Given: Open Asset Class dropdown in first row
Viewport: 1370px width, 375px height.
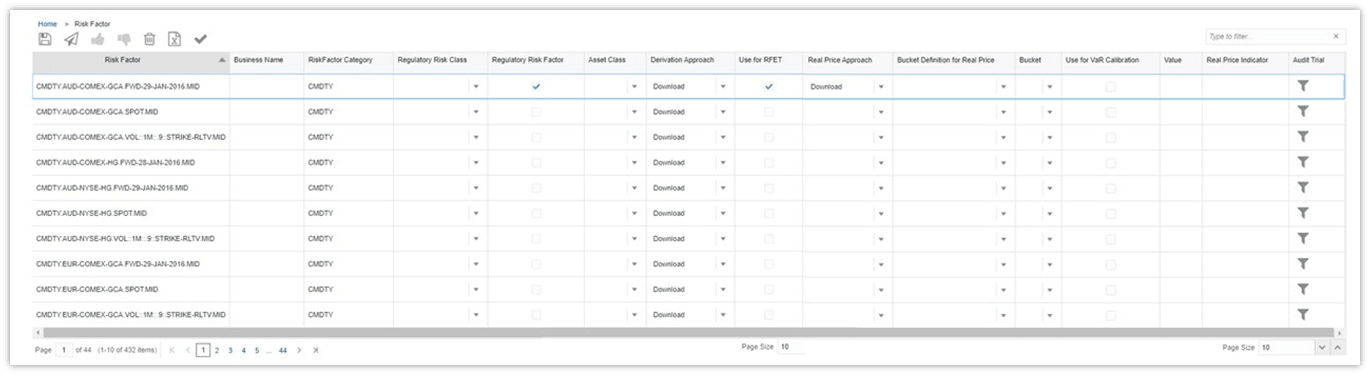Looking at the screenshot, I should 634,87.
